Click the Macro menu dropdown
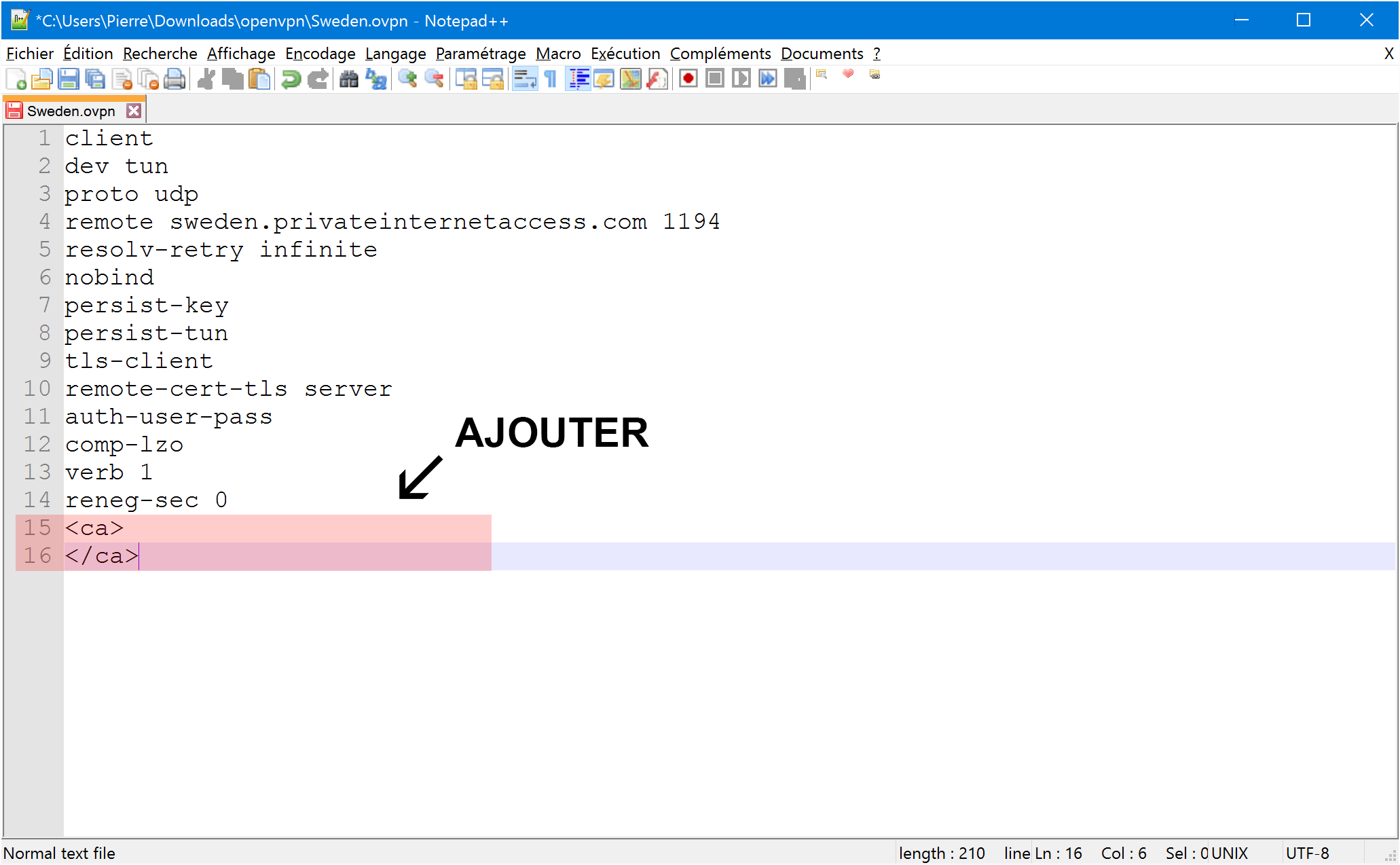1400x865 pixels. pos(556,53)
